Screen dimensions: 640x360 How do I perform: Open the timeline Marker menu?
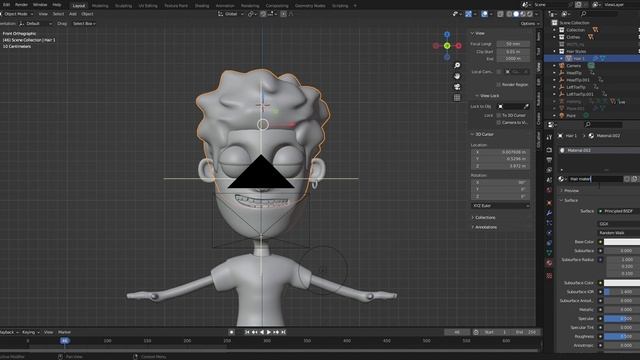click(64, 332)
